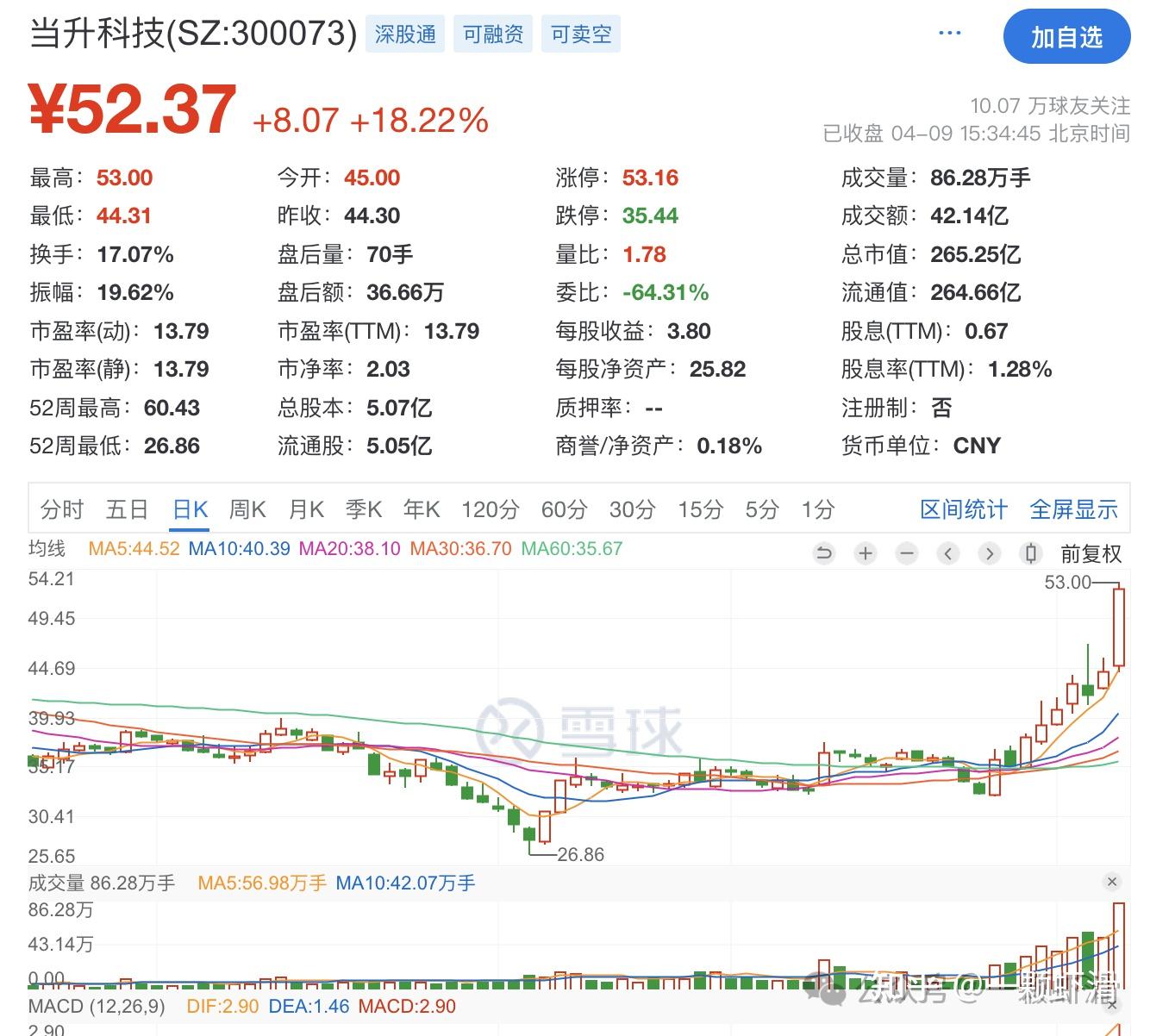Click the MA10:40.39 moving average label
The width and height of the screenshot is (1150, 1036).
pyautogui.click(x=239, y=549)
